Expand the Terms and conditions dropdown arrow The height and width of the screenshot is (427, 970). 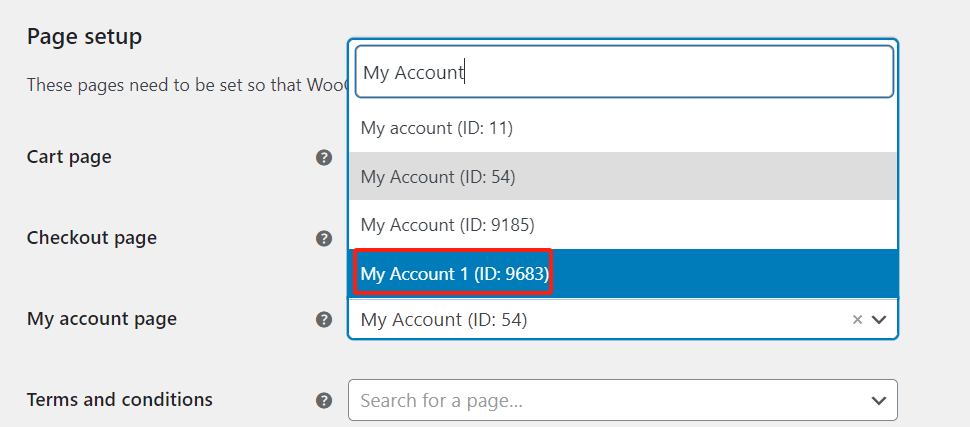click(x=879, y=400)
